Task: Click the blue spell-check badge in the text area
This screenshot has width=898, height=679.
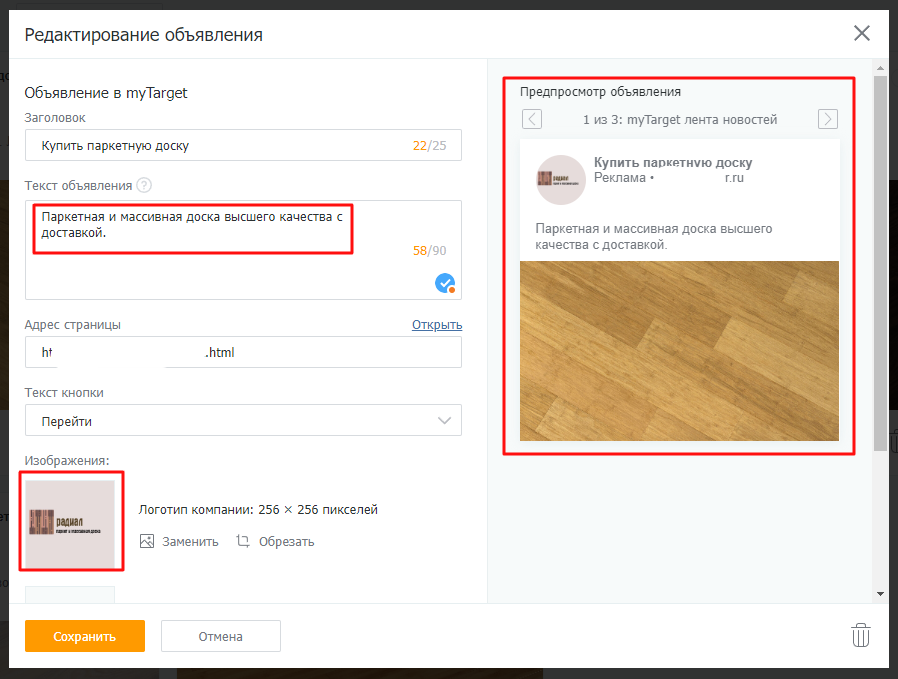Action: (445, 283)
